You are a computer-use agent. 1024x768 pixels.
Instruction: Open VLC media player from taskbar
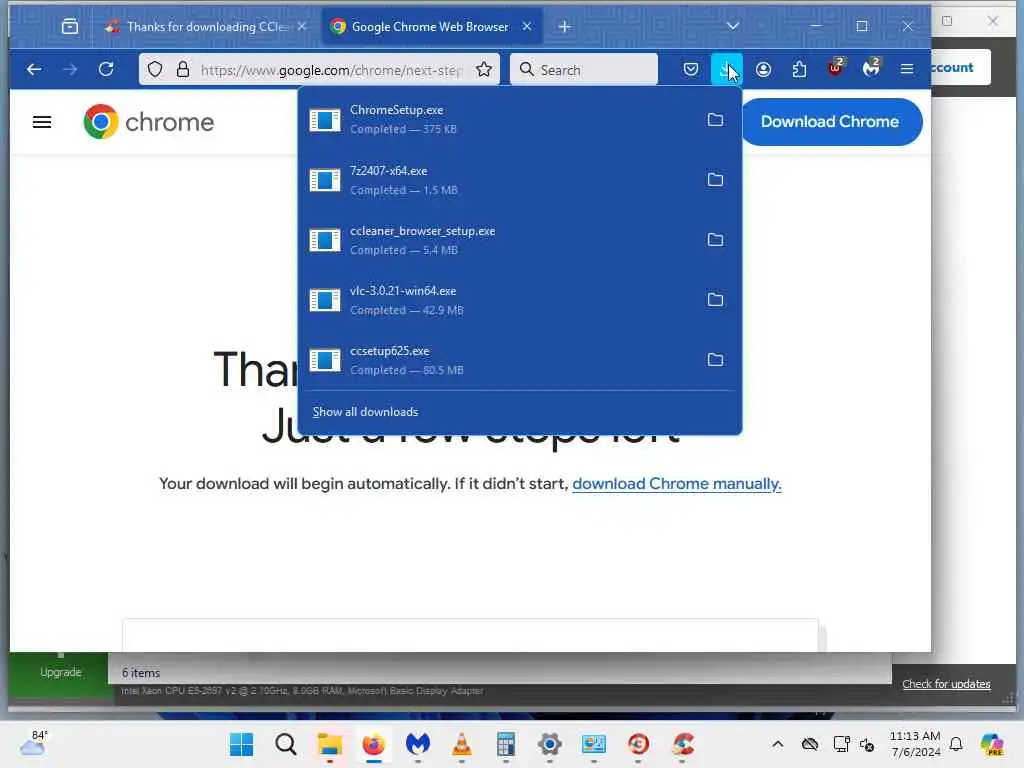[462, 744]
